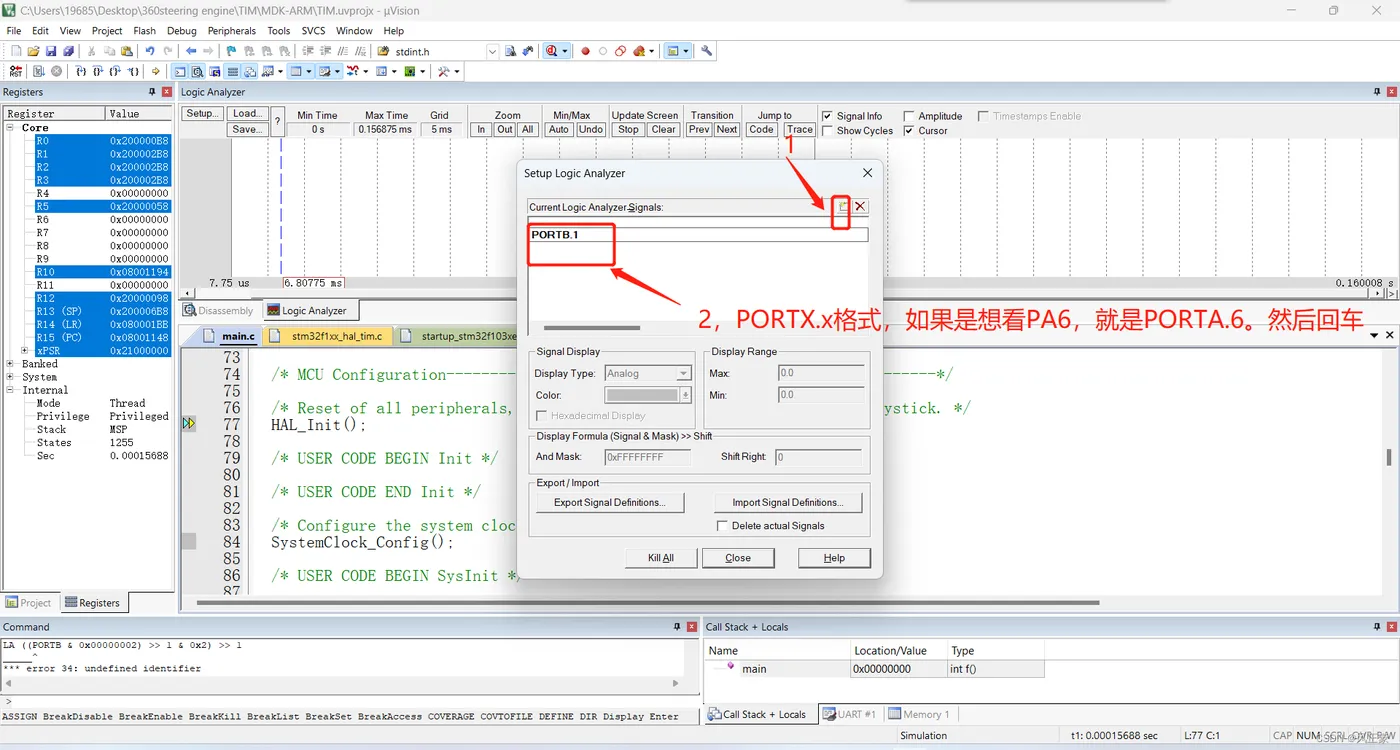Screen dimensions: 1400x750
Task: Enable the Show Cycles checkbox
Action: [x=827, y=131]
